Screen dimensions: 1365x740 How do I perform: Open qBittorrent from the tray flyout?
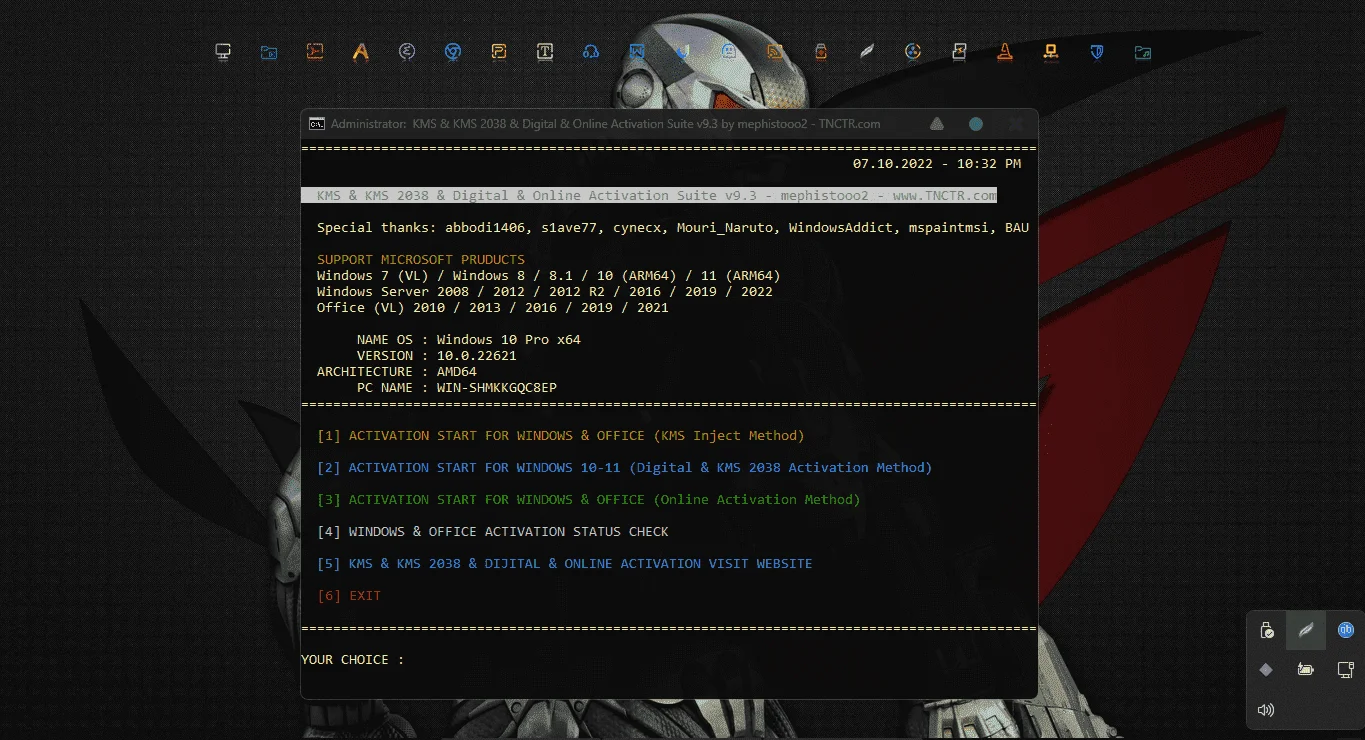click(x=1346, y=630)
